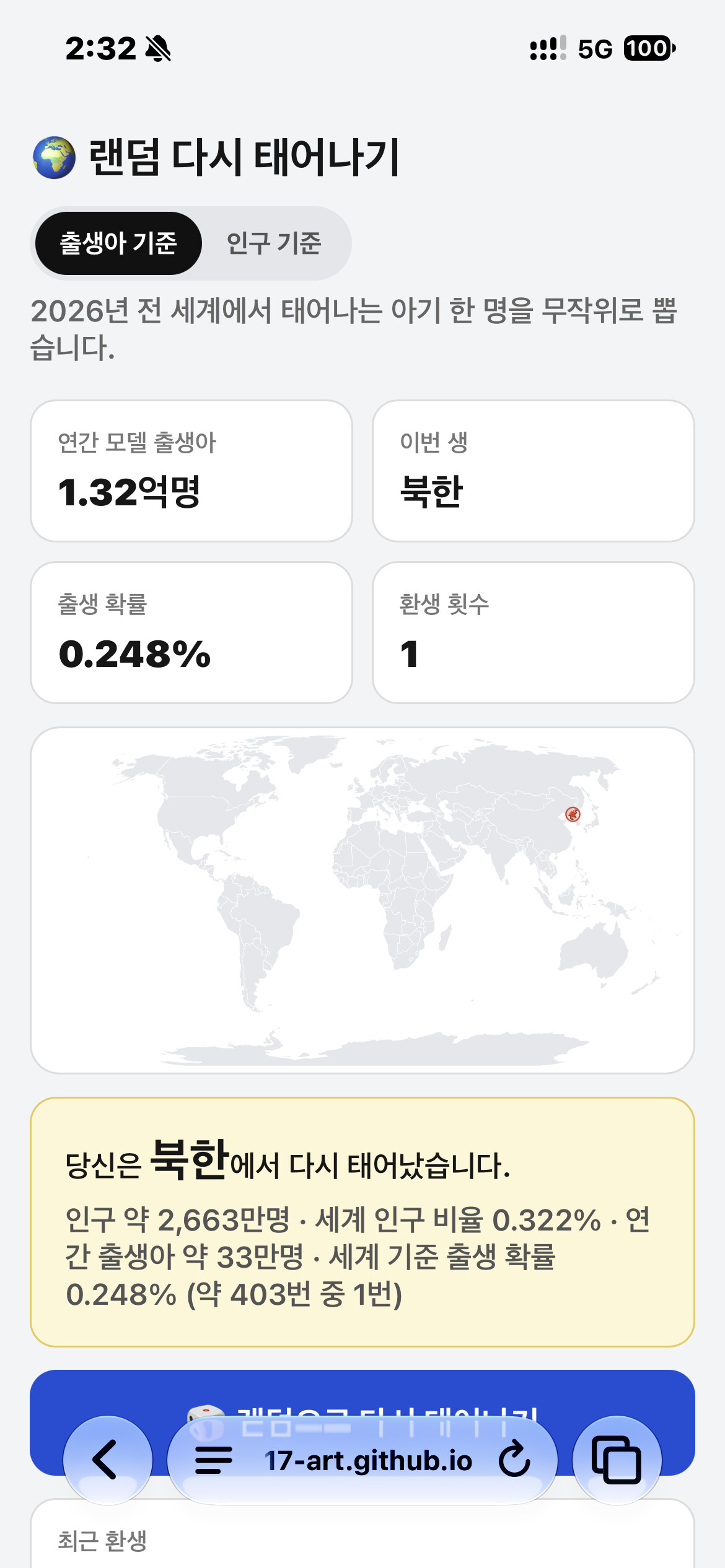Tap the silent mode bell icon
The height and width of the screenshot is (1568, 725).
[x=158, y=48]
